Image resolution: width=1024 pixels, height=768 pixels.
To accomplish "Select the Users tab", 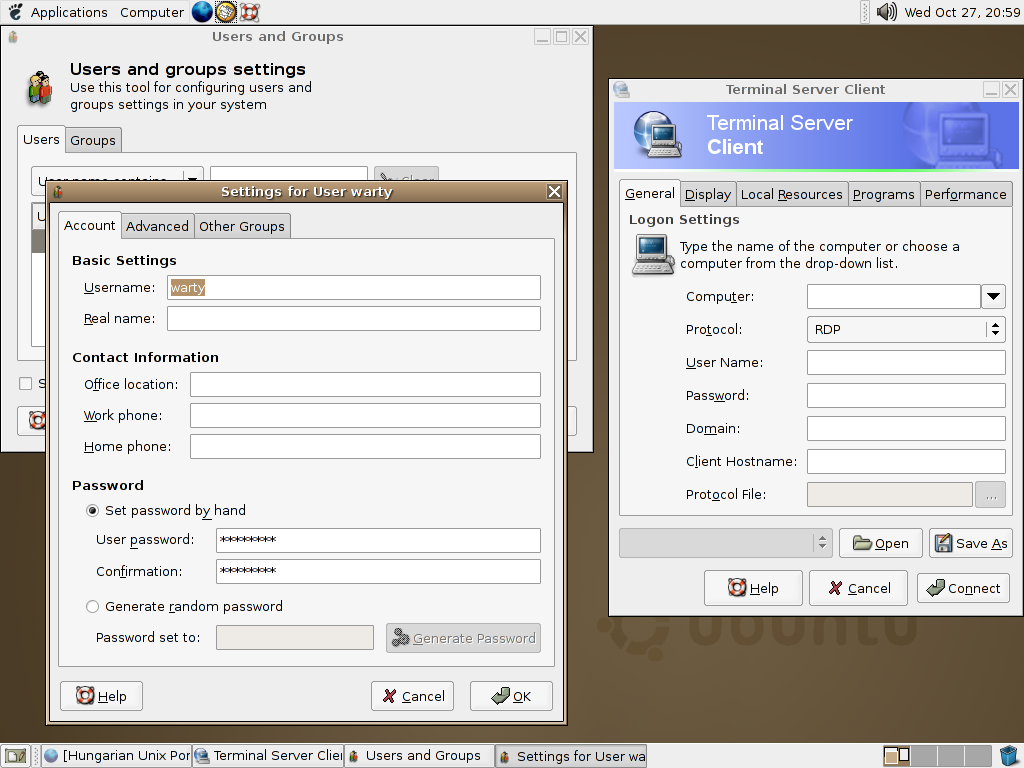I will tap(41, 139).
